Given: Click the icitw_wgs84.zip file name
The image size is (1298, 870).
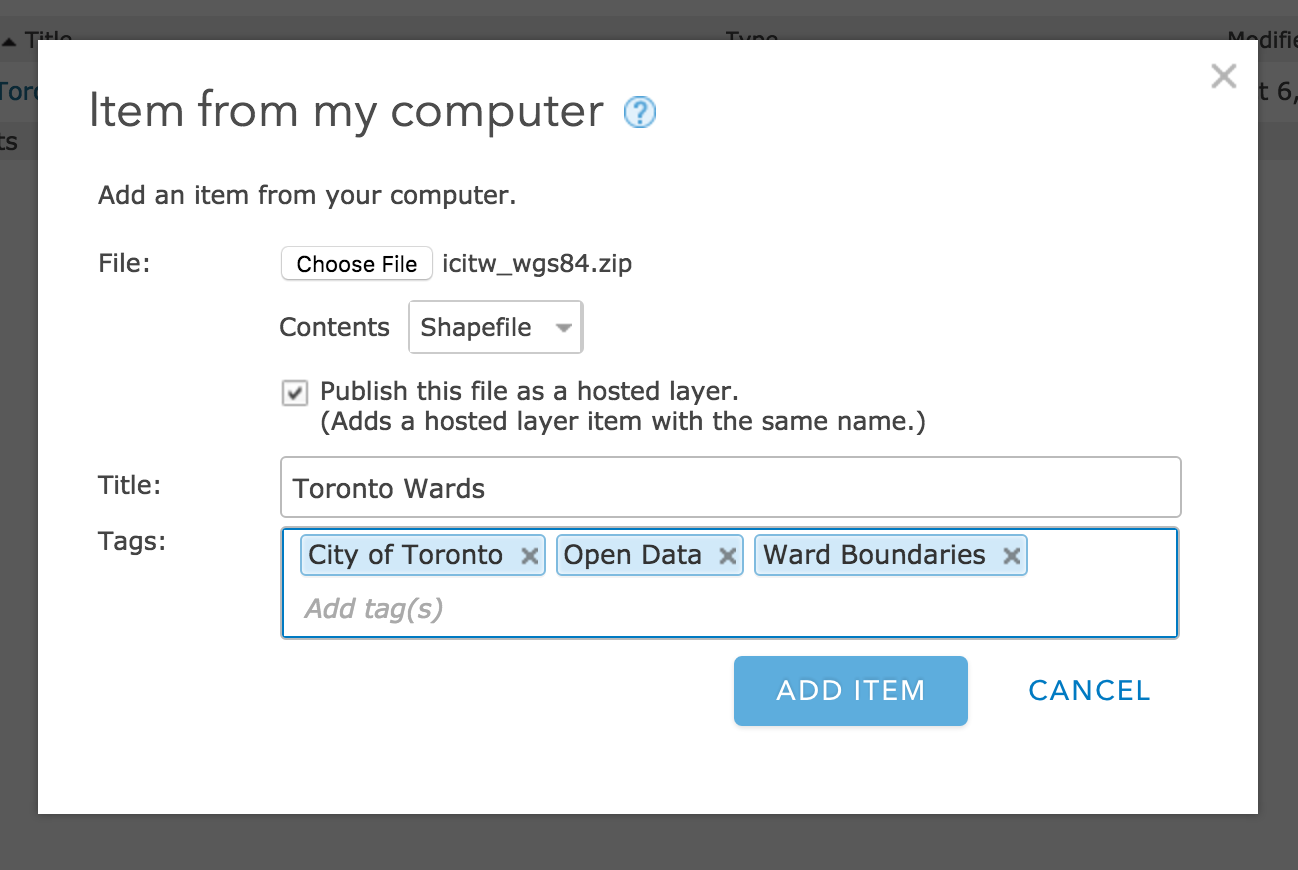Looking at the screenshot, I should pyautogui.click(x=537, y=264).
